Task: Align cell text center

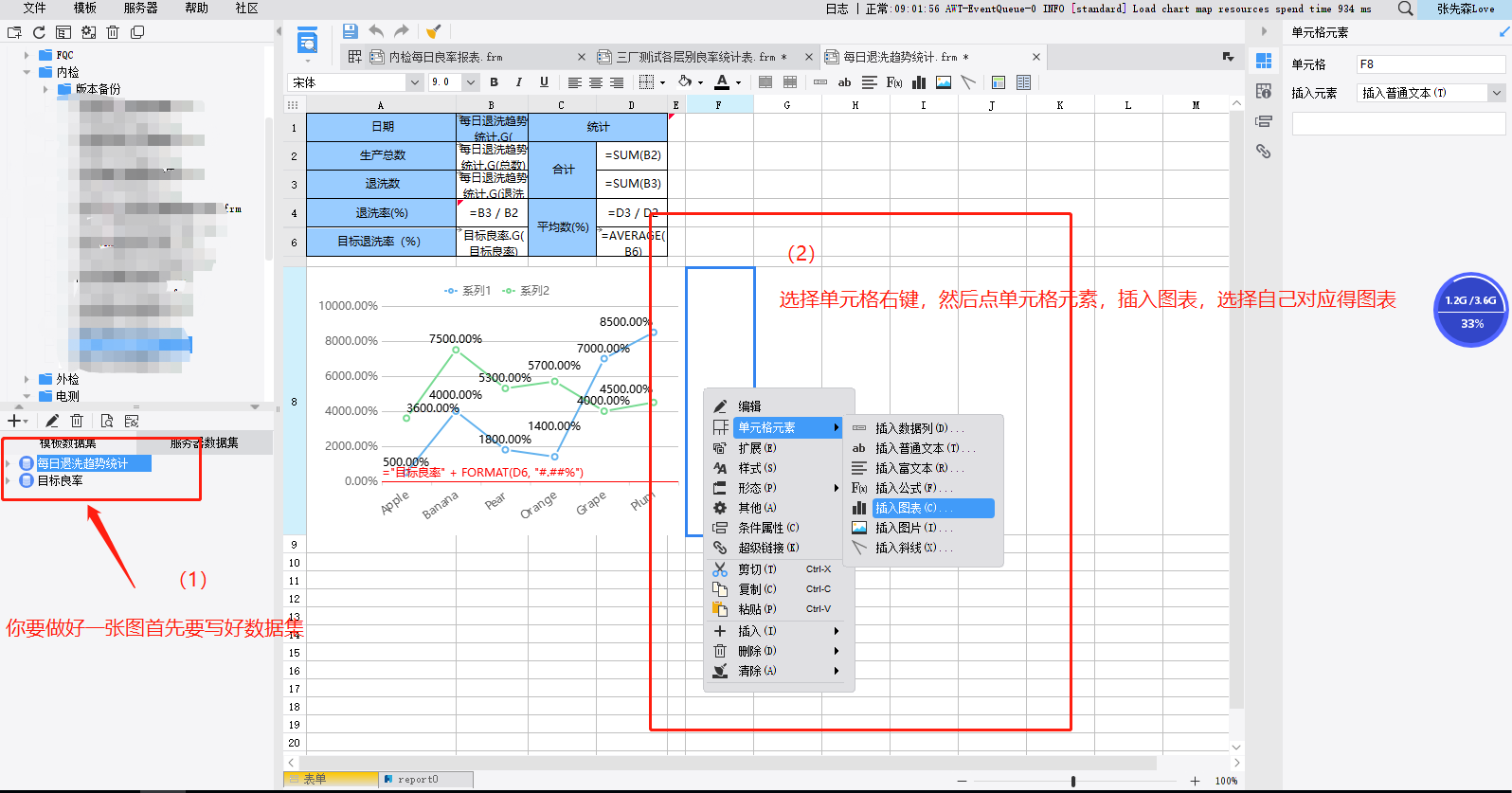Action: coord(596,82)
